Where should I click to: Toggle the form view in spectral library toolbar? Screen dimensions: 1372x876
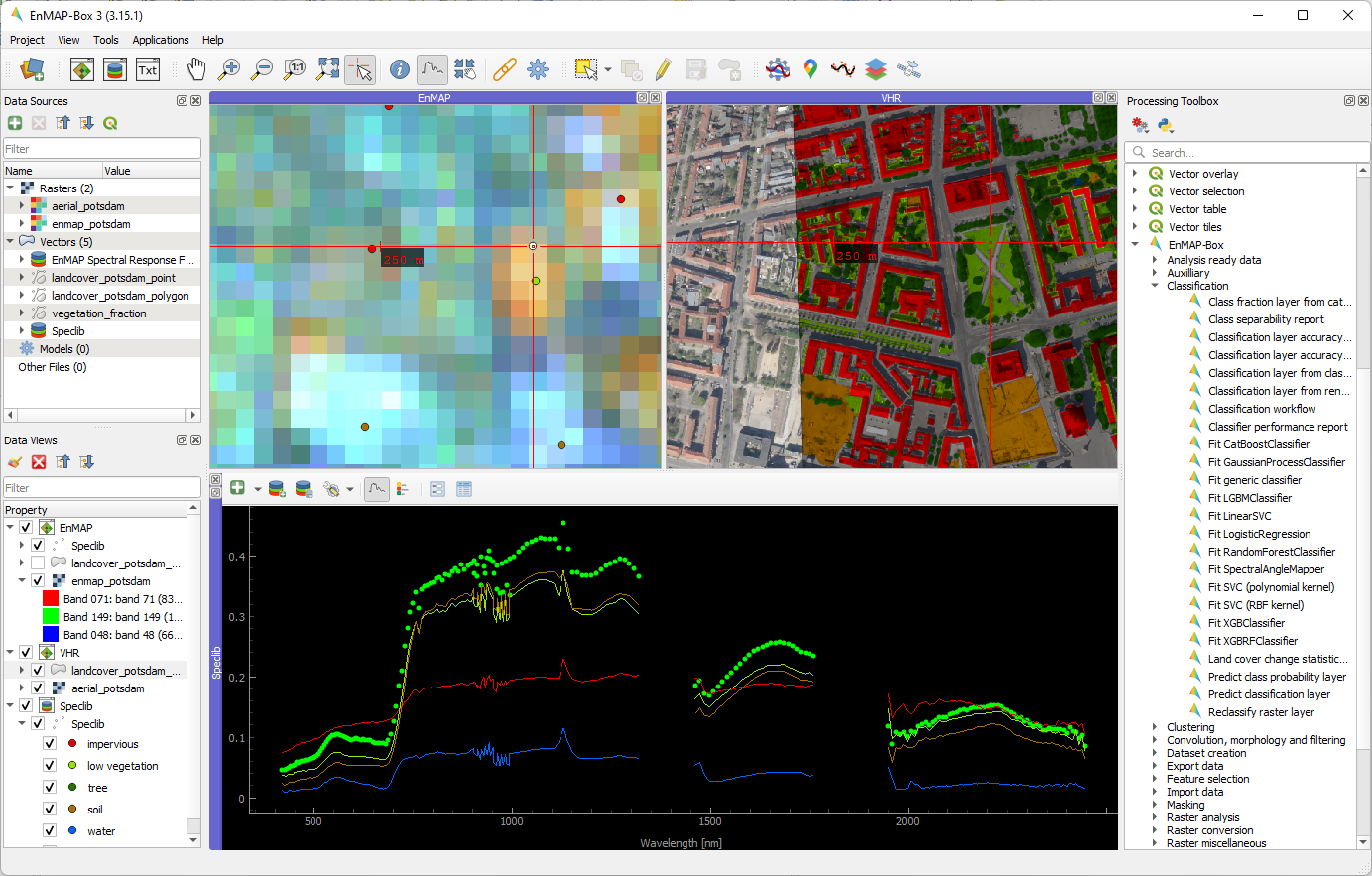point(437,489)
